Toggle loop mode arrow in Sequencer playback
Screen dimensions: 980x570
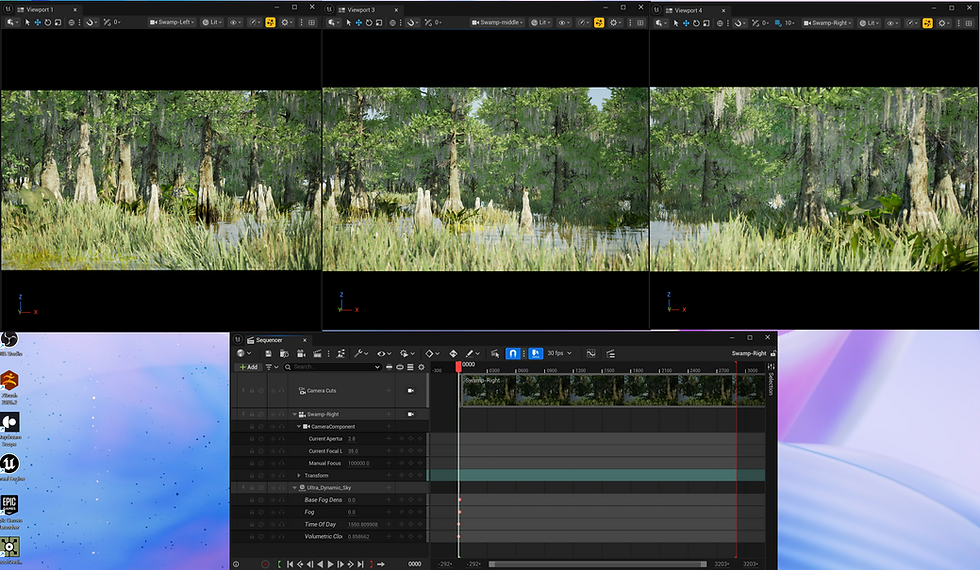[381, 564]
